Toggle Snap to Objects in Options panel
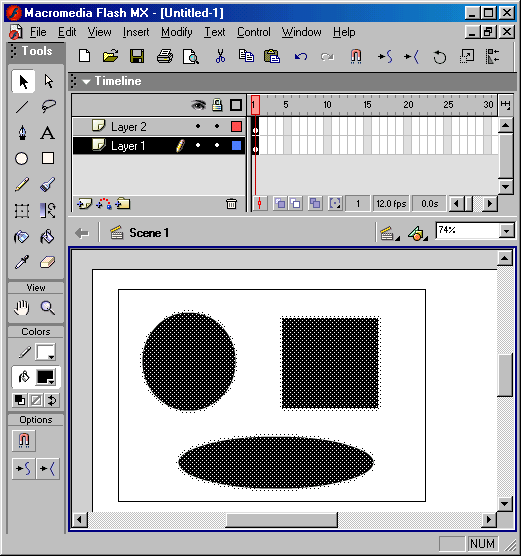 coord(24,441)
